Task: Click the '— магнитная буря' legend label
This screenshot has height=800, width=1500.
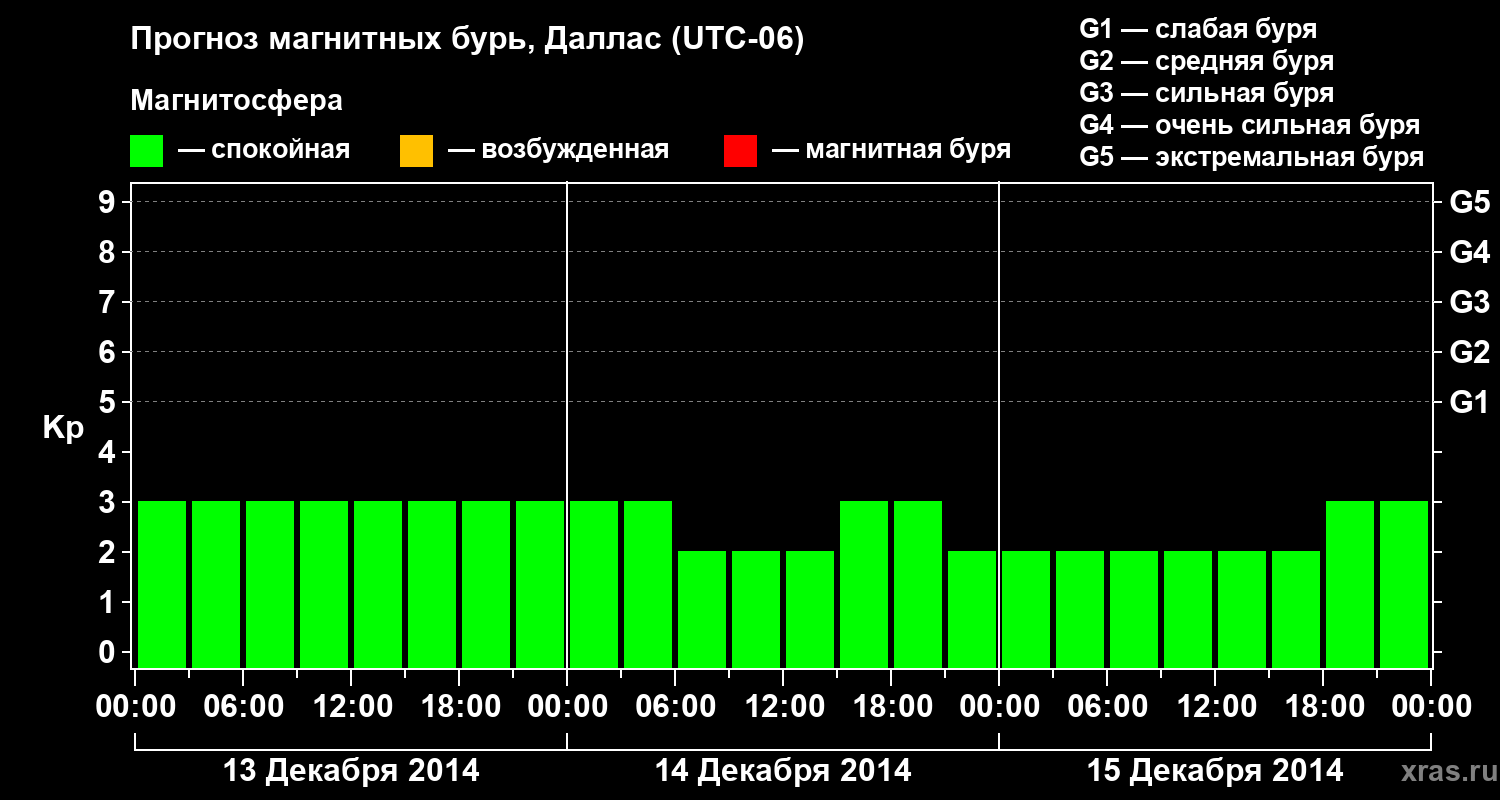Action: (892, 150)
